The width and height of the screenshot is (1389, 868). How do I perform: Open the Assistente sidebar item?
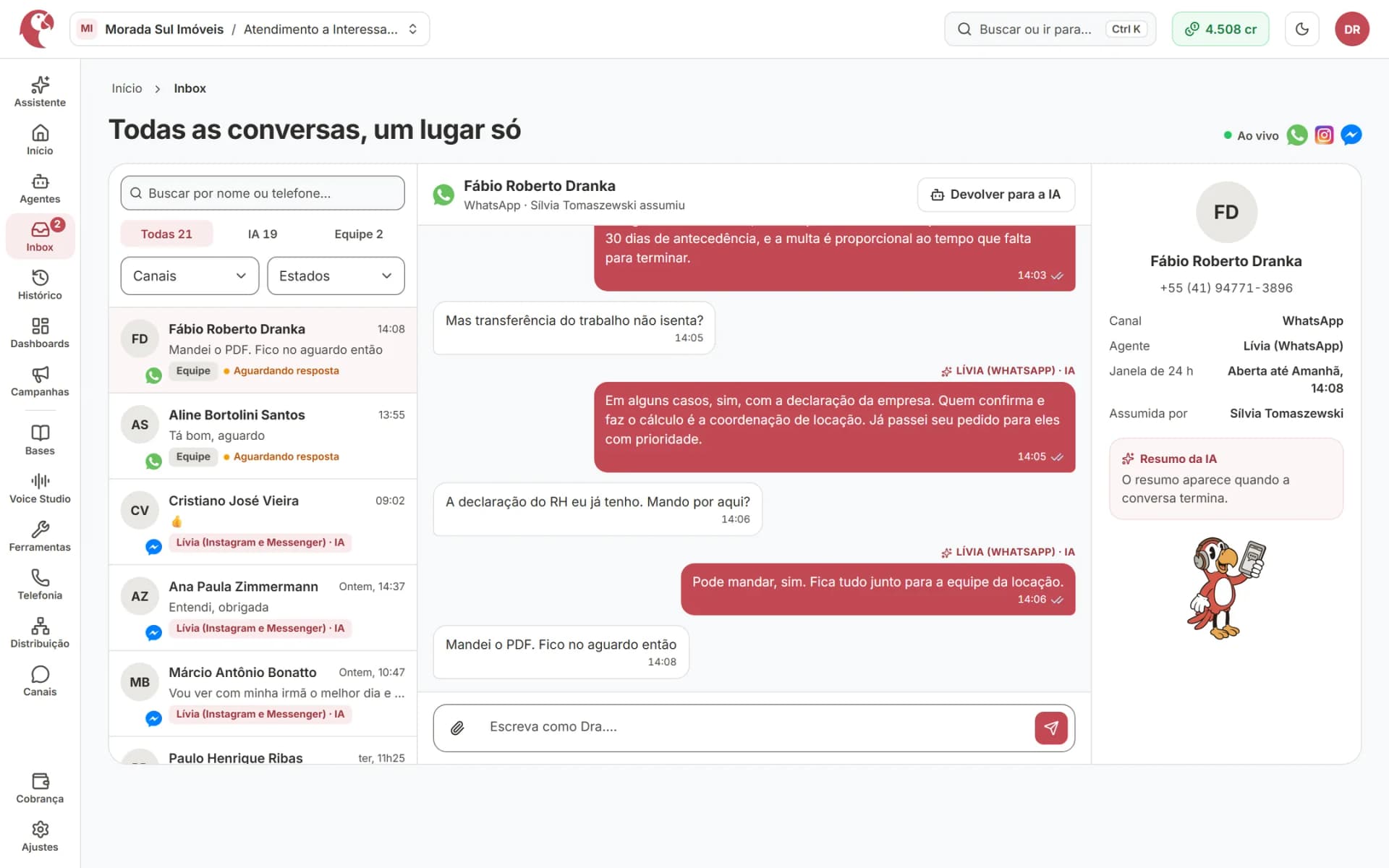(x=40, y=92)
